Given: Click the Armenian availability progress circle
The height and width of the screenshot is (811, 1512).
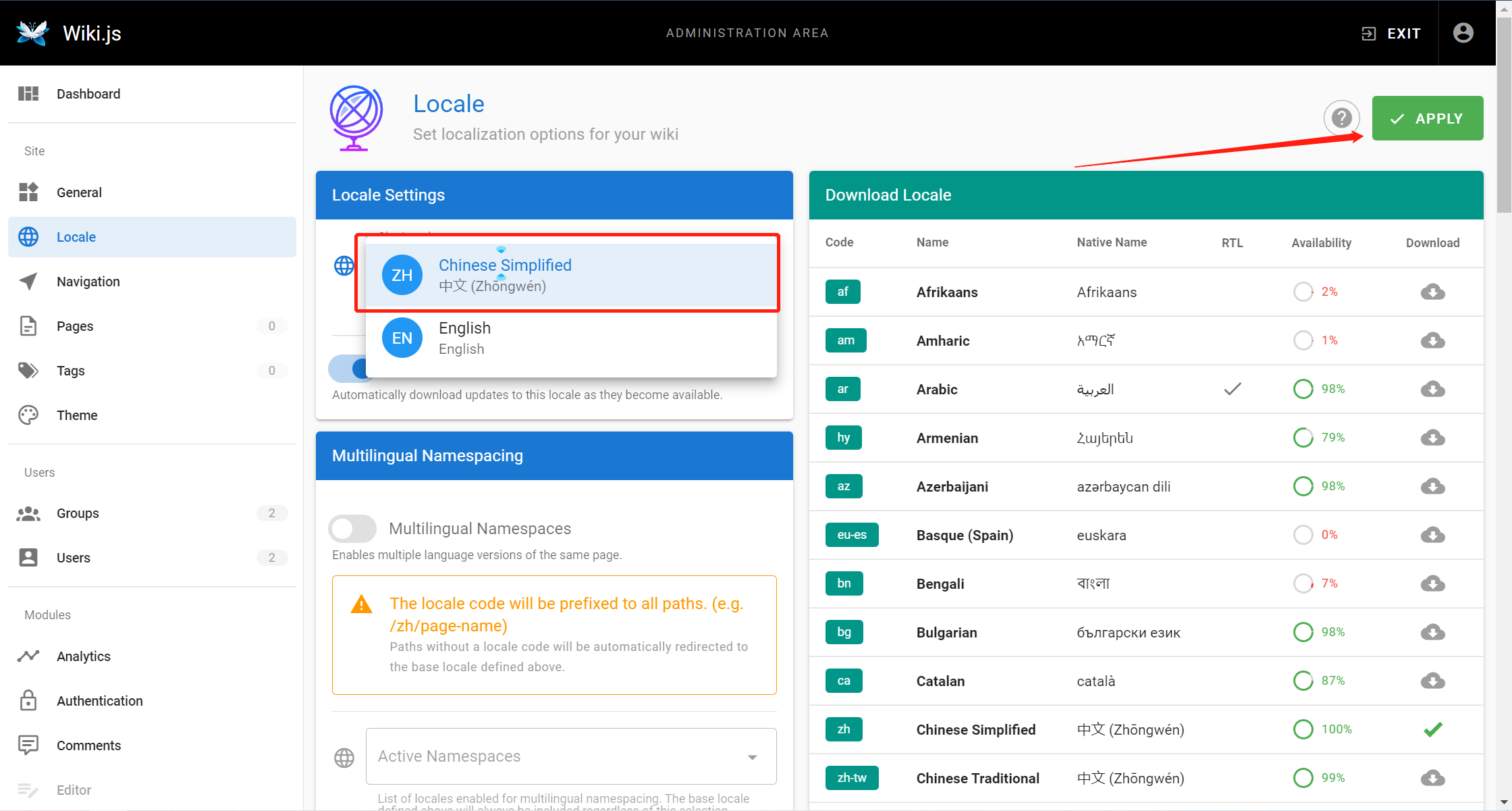Looking at the screenshot, I should point(1303,438).
